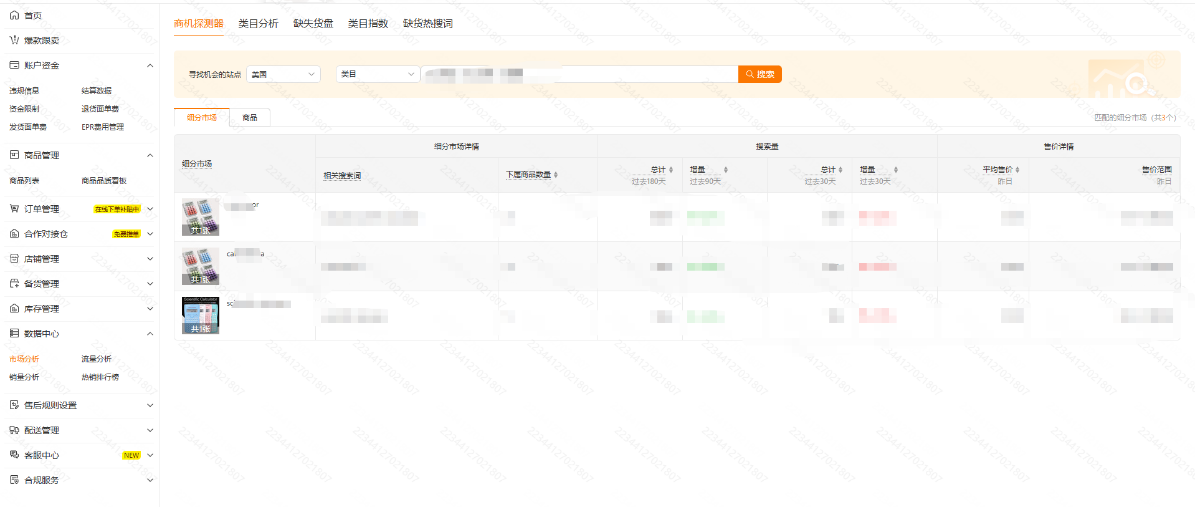Select the 合规服务 document icon
This screenshot has width=1195, height=507.
pyautogui.click(x=14, y=480)
